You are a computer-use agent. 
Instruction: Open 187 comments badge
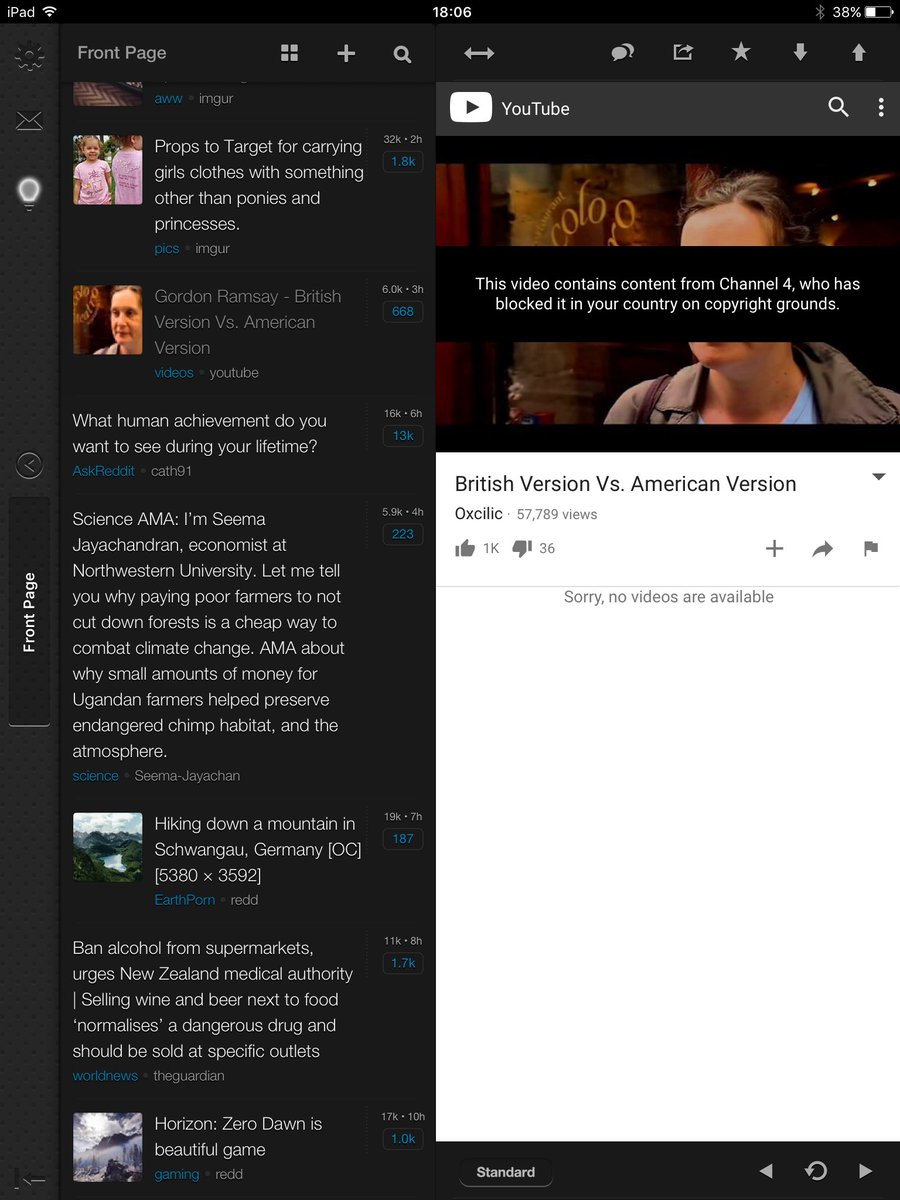(403, 838)
